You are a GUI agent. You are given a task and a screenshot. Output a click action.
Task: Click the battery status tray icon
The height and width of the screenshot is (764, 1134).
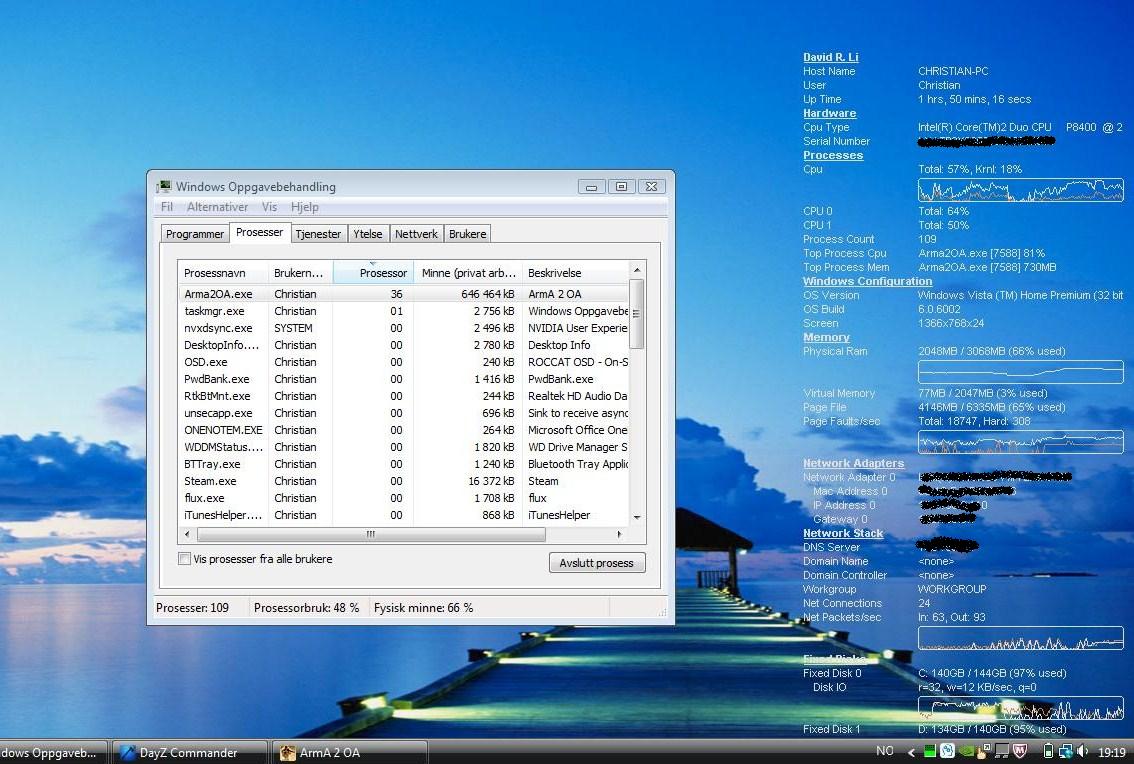click(1048, 750)
